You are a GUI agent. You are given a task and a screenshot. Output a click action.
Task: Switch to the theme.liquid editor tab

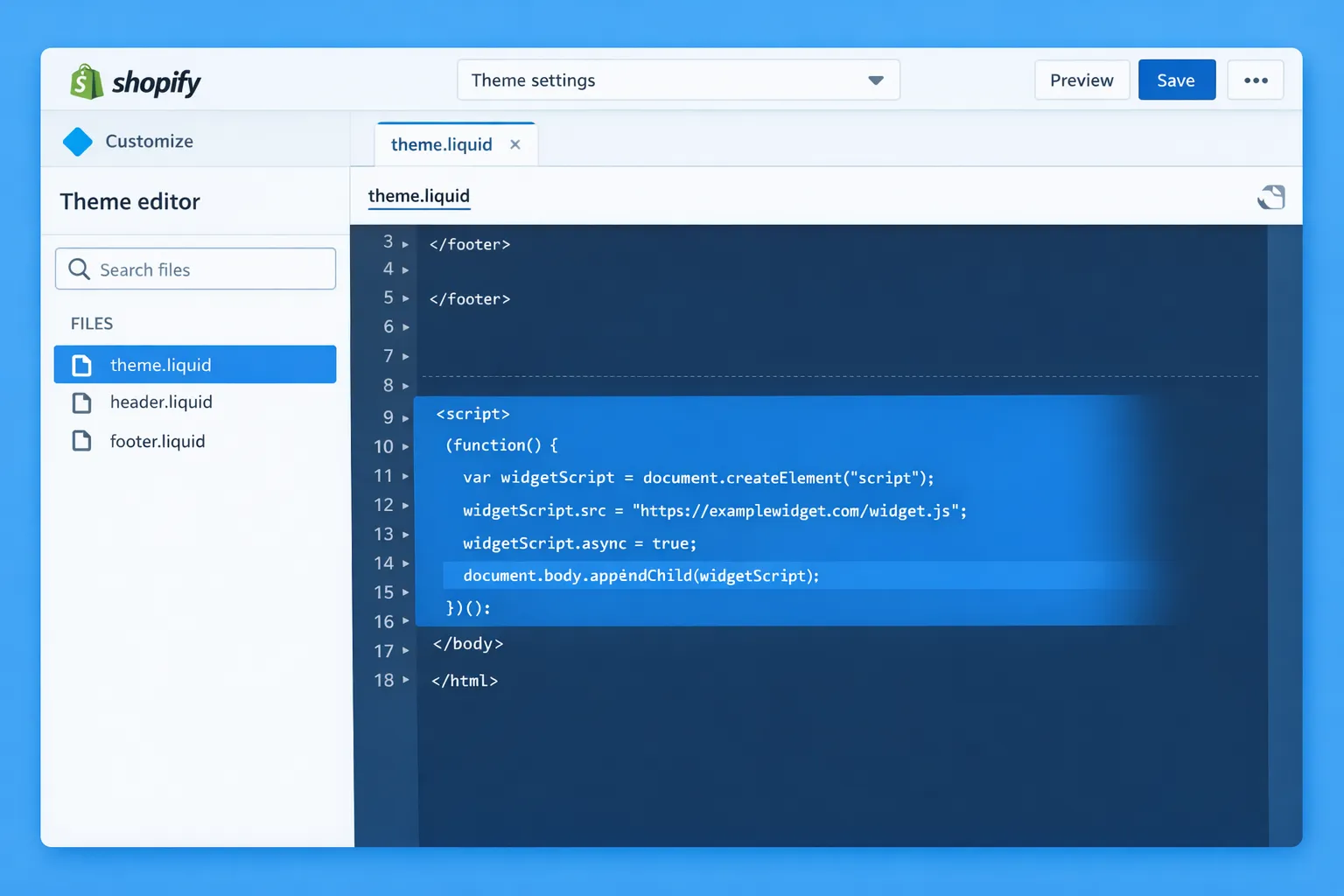[441, 143]
